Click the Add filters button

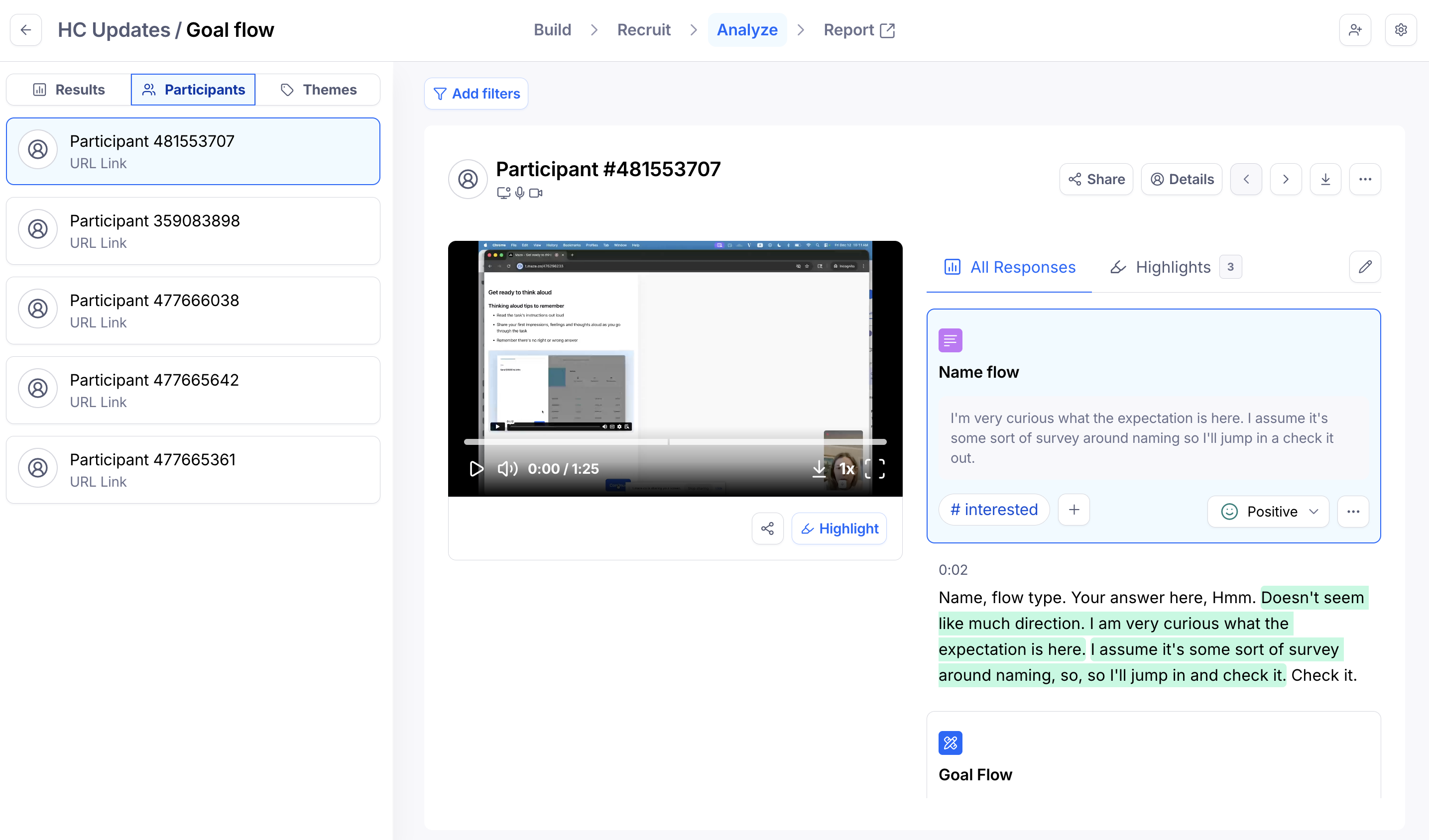click(x=476, y=94)
